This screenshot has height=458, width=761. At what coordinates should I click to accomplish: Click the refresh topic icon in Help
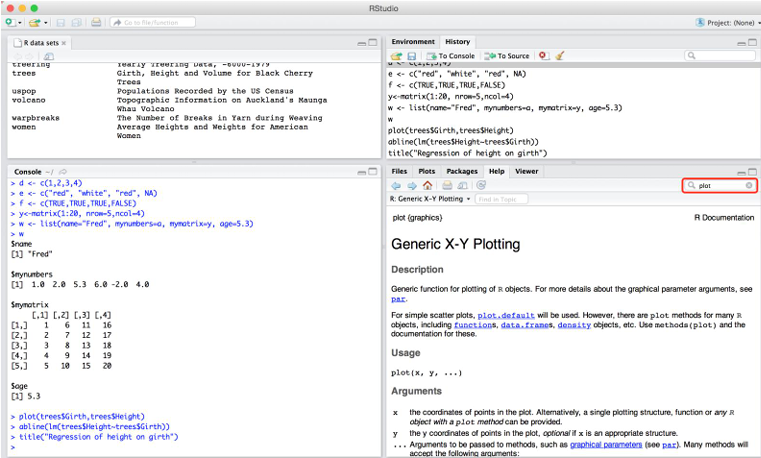[x=481, y=185]
